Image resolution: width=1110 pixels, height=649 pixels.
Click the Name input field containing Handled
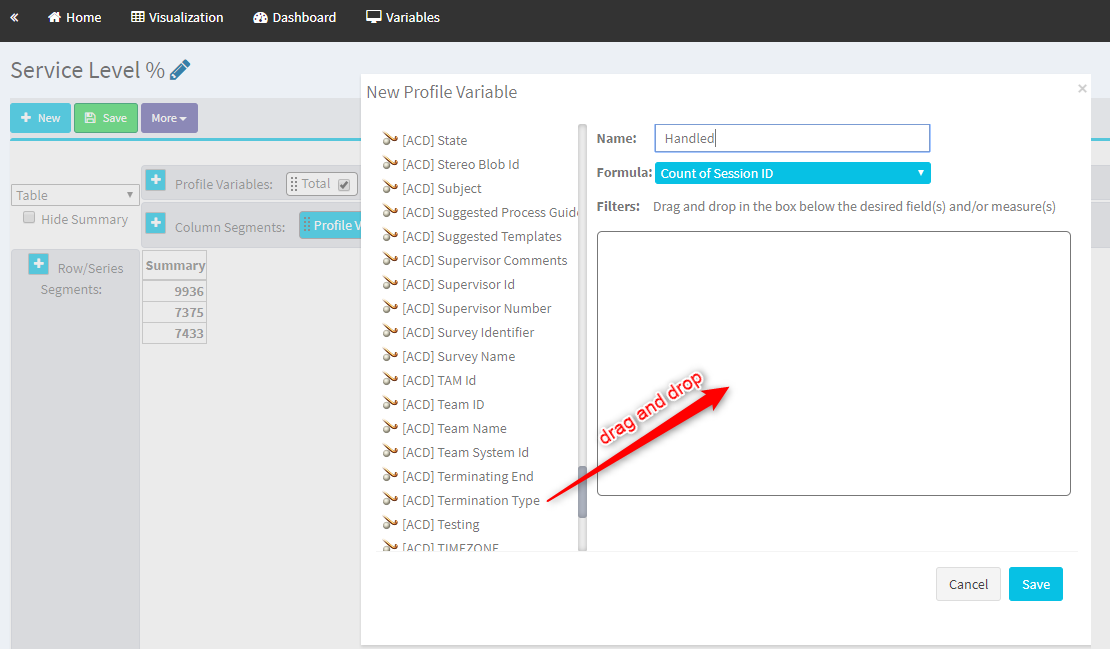[792, 138]
